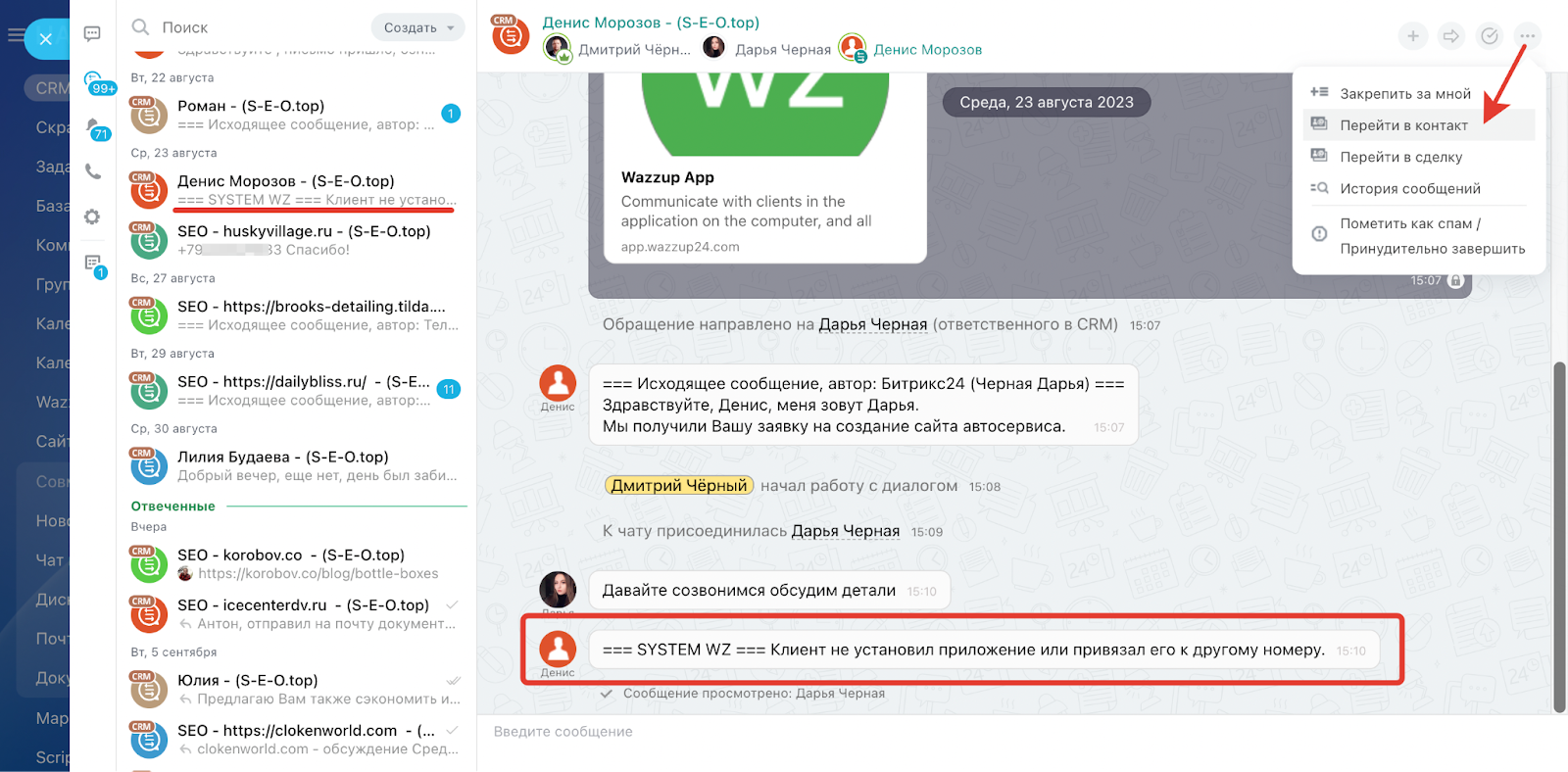Screen dimensions: 1568x772
Task: Click the chat window vertical scrollbar
Action: coord(1559,537)
